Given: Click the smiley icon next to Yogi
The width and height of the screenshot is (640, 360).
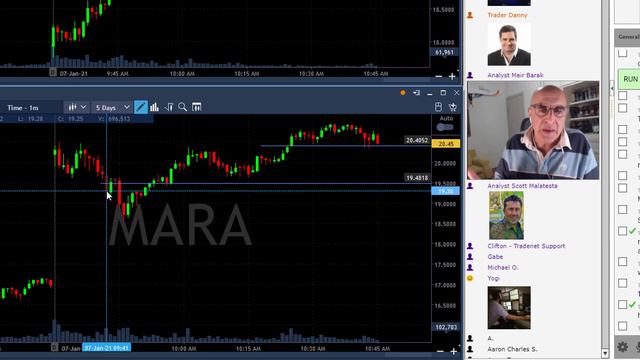Looking at the screenshot, I should coord(470,278).
